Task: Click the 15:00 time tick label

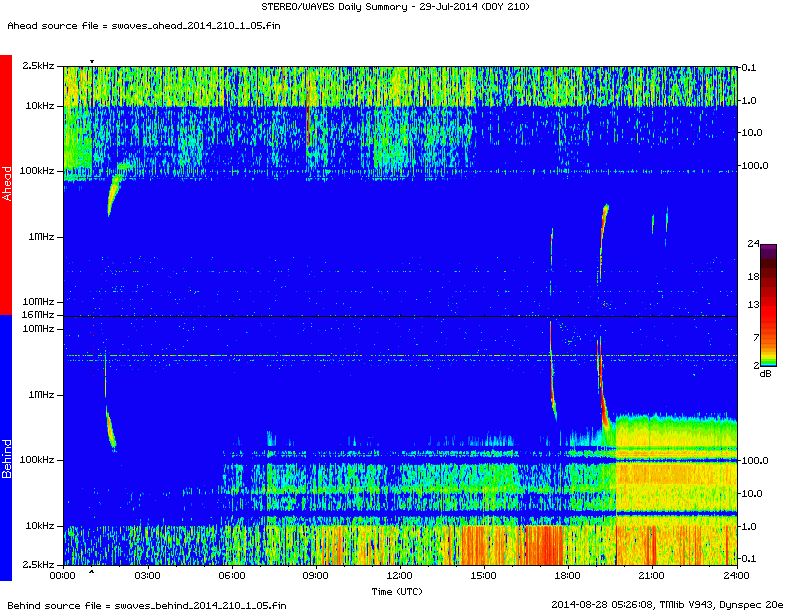Action: click(x=483, y=576)
